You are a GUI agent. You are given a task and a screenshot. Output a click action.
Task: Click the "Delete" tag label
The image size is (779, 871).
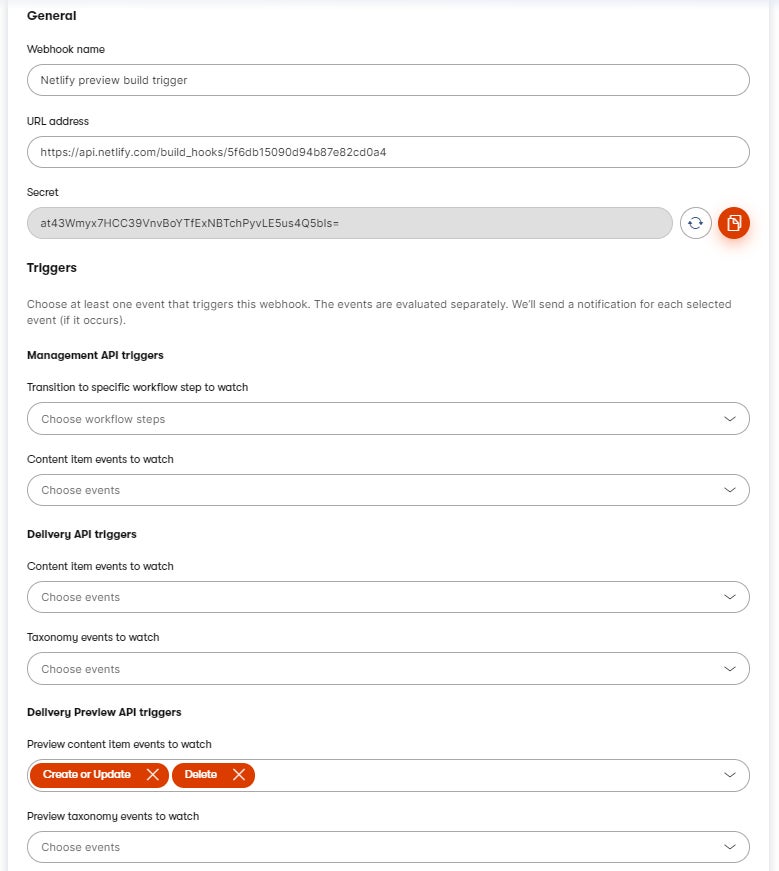tap(199, 775)
